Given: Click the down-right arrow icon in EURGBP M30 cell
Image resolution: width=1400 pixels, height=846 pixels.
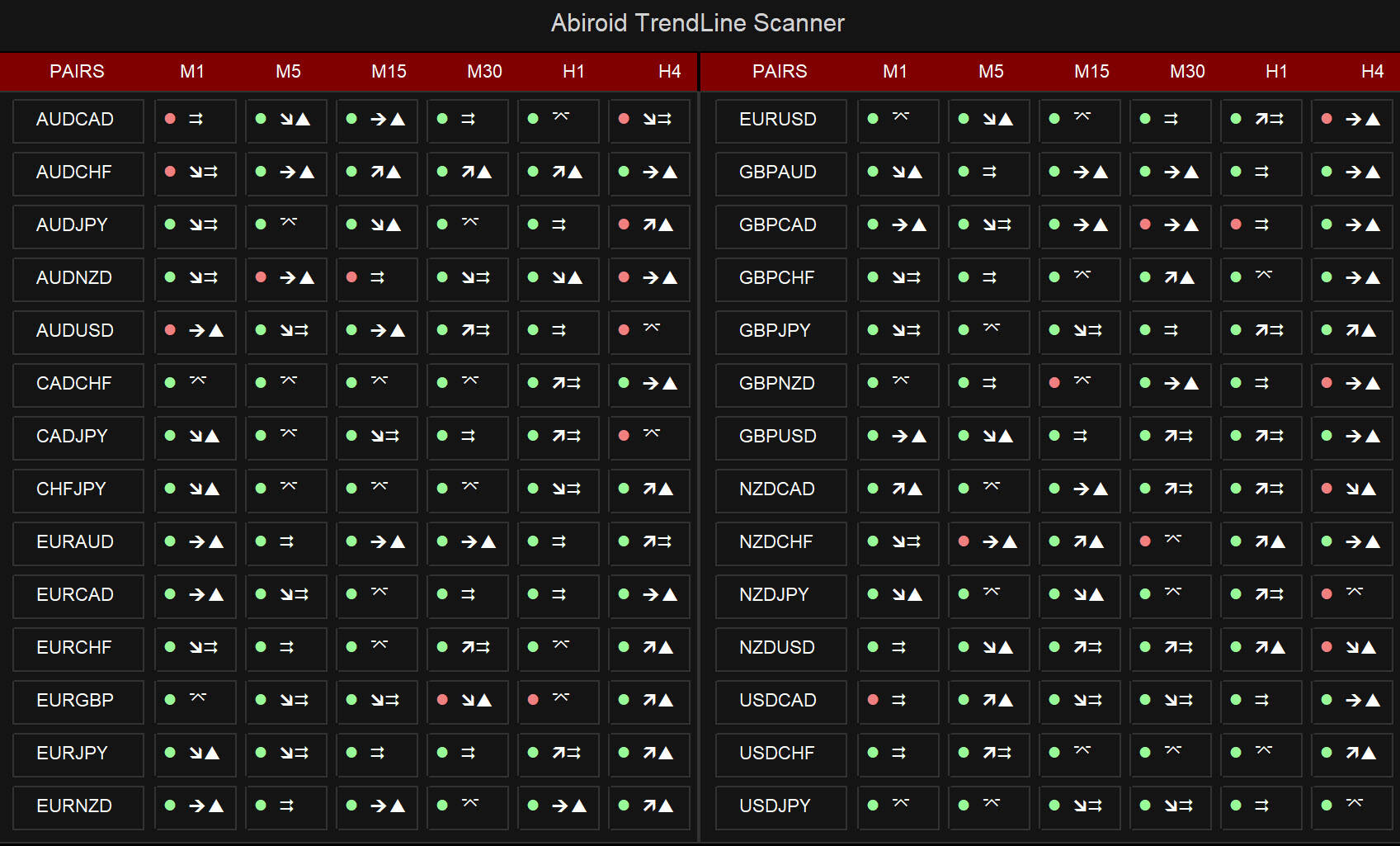Looking at the screenshot, I should pyautogui.click(x=468, y=701).
